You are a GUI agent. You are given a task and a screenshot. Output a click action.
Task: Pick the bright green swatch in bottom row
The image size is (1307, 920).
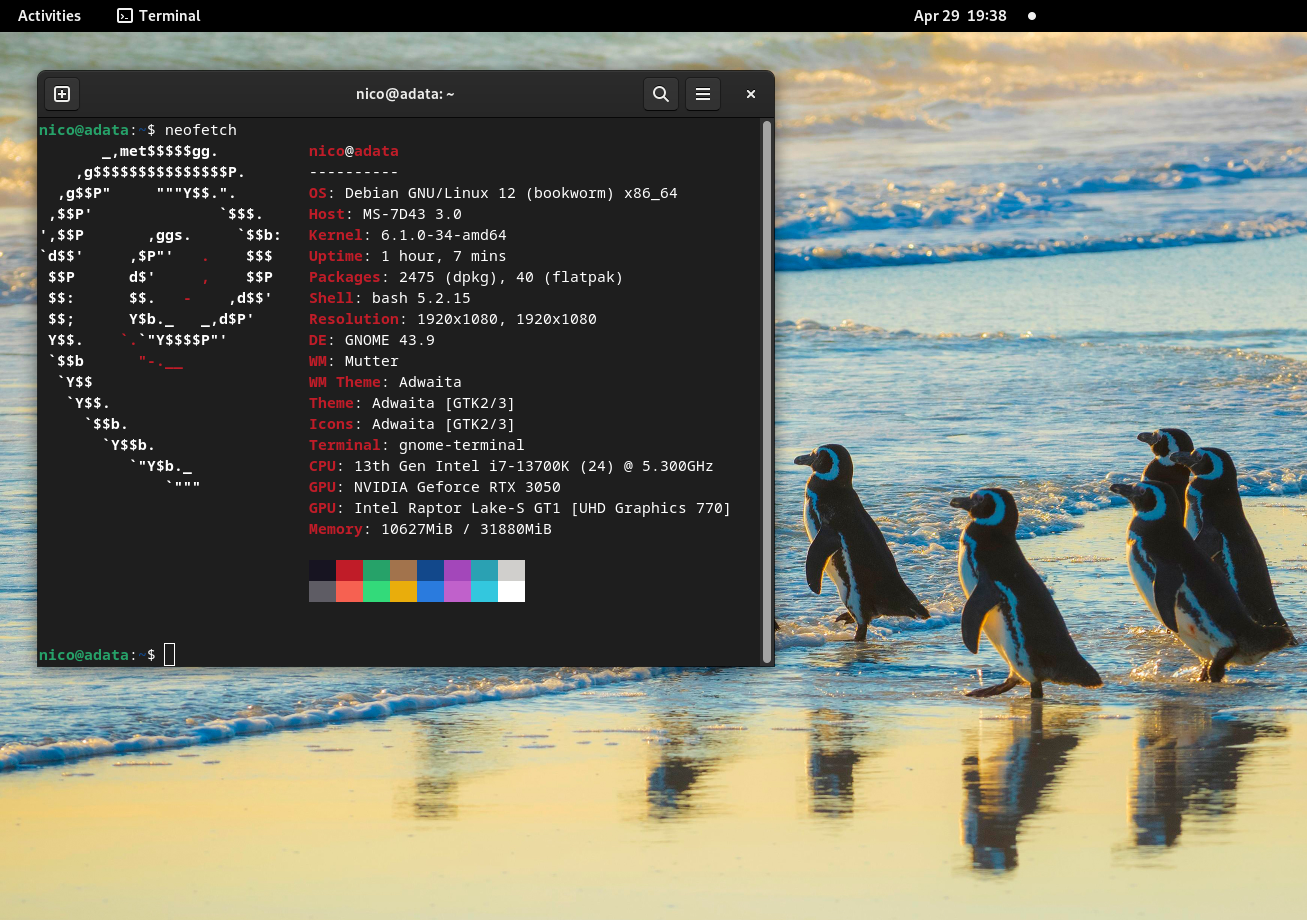pos(376,591)
